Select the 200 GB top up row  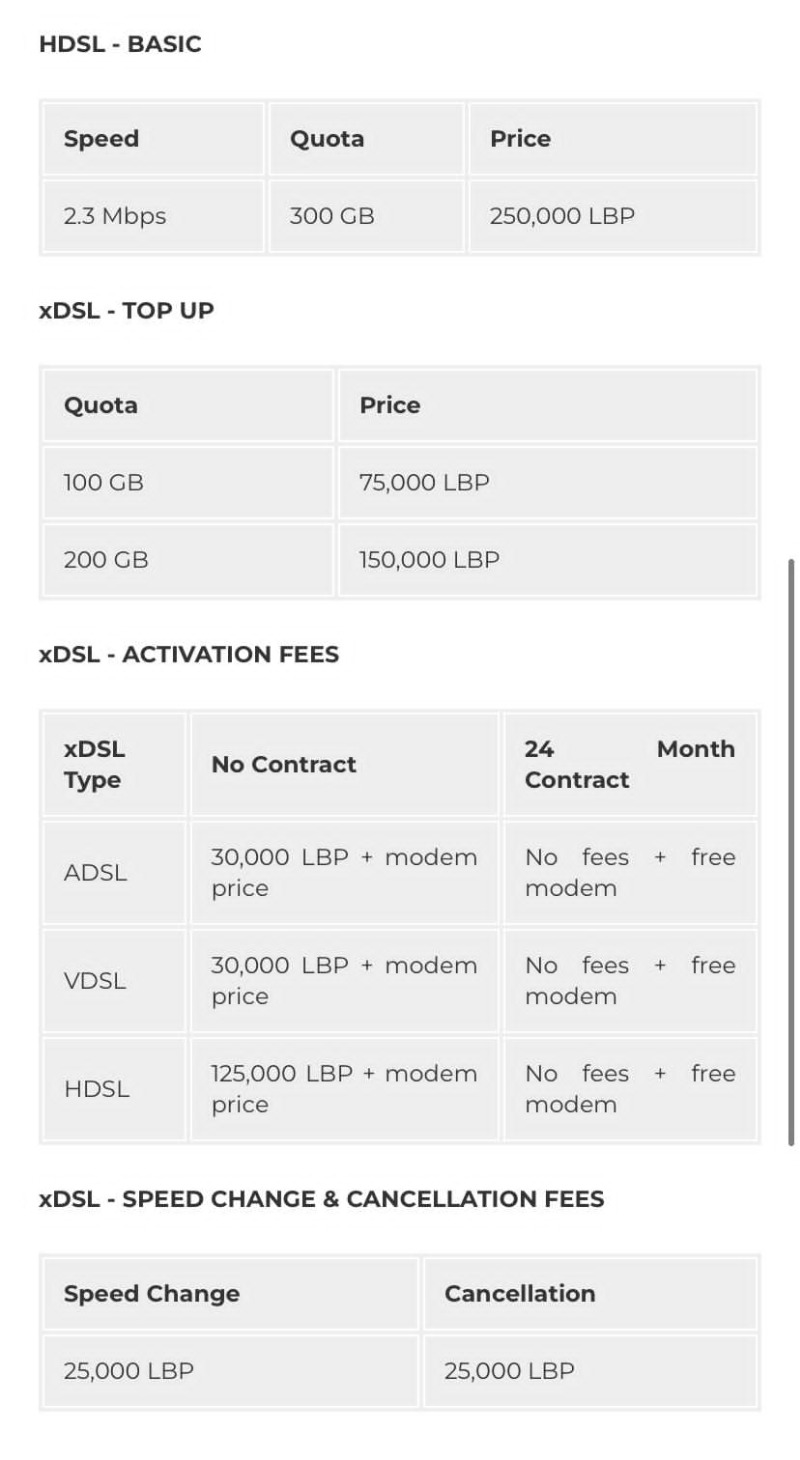point(400,559)
